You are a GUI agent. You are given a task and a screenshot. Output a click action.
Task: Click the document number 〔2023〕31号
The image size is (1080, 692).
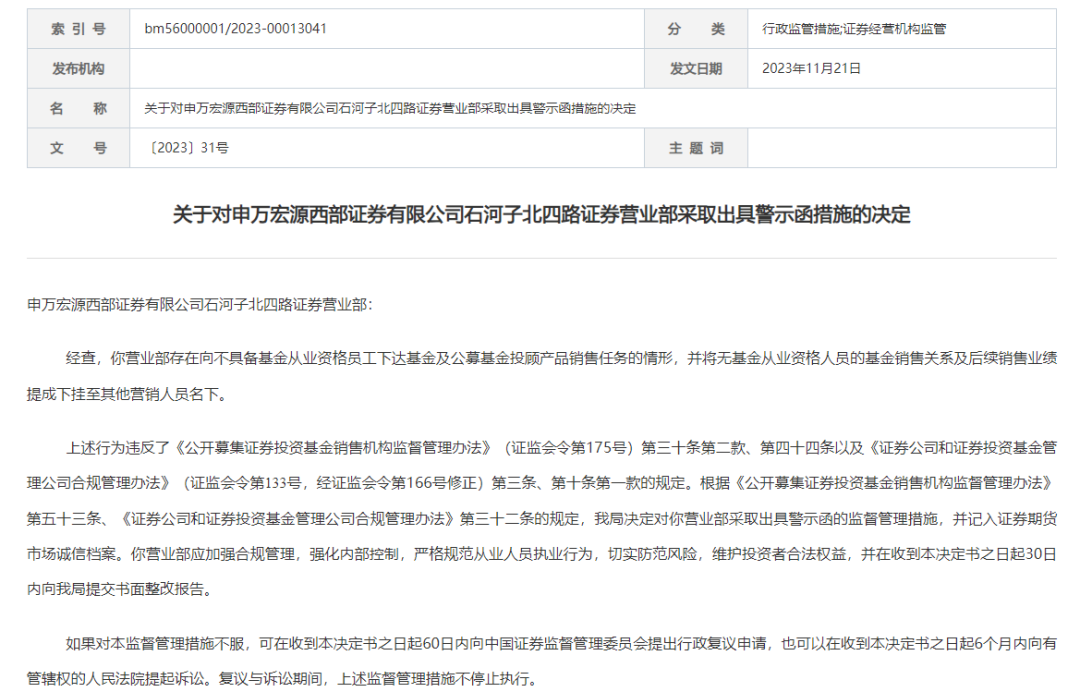click(187, 148)
